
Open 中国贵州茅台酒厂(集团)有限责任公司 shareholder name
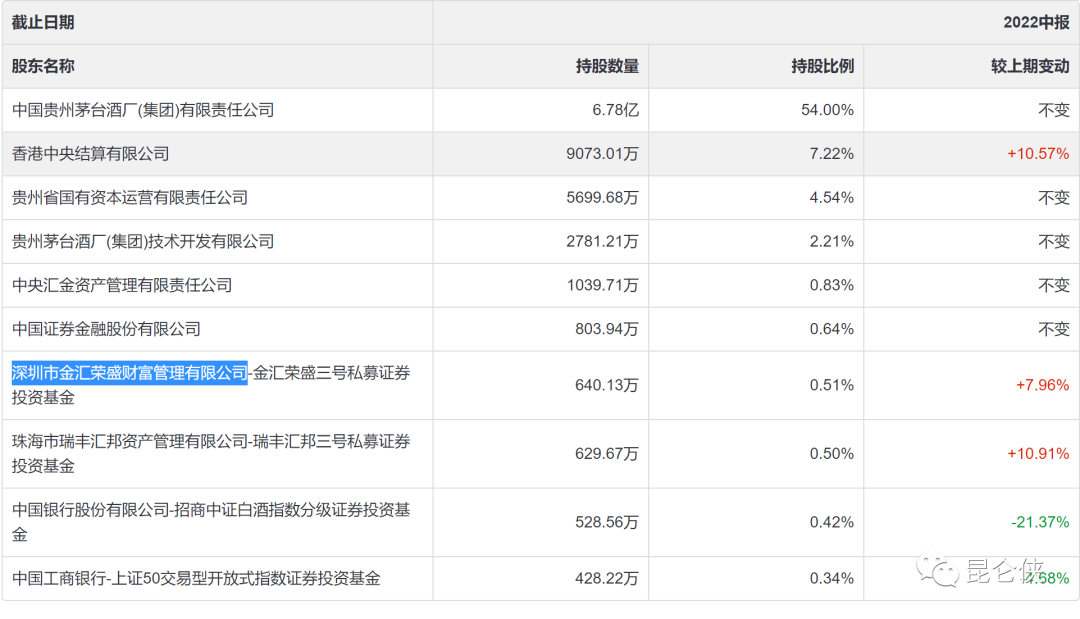pyautogui.click(x=143, y=110)
